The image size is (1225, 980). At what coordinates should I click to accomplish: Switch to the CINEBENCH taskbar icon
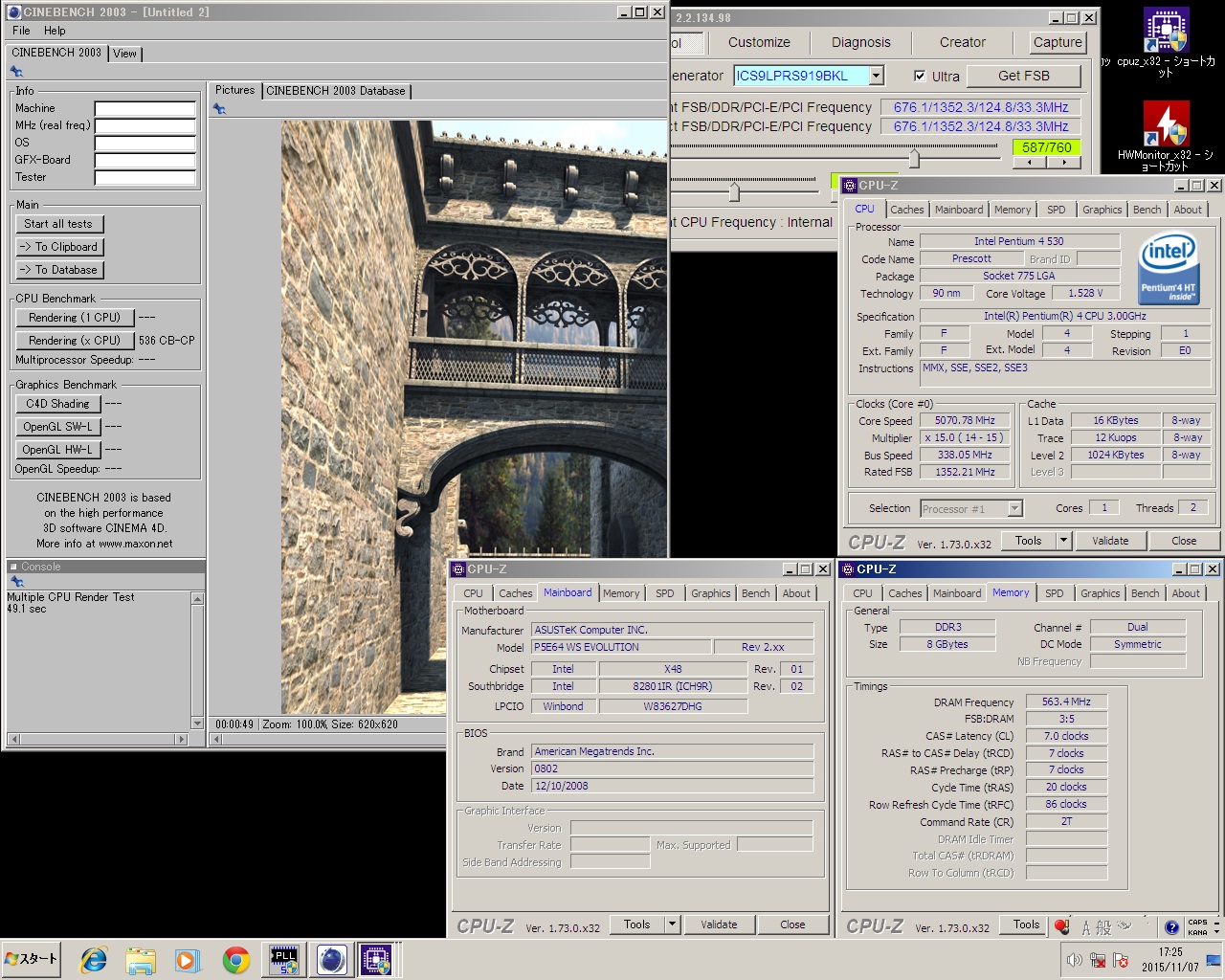click(x=331, y=960)
